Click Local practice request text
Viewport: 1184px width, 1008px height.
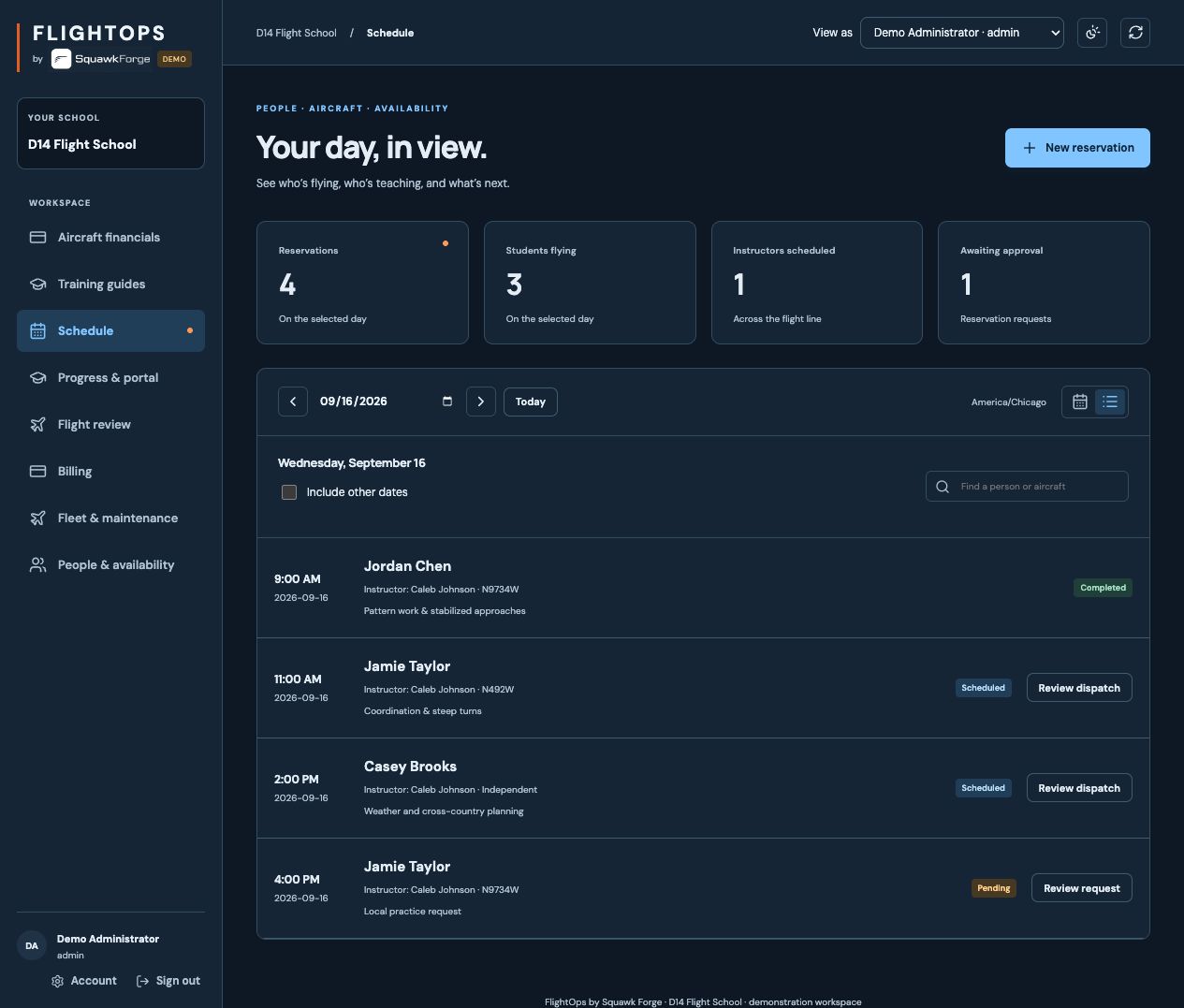coord(413,912)
